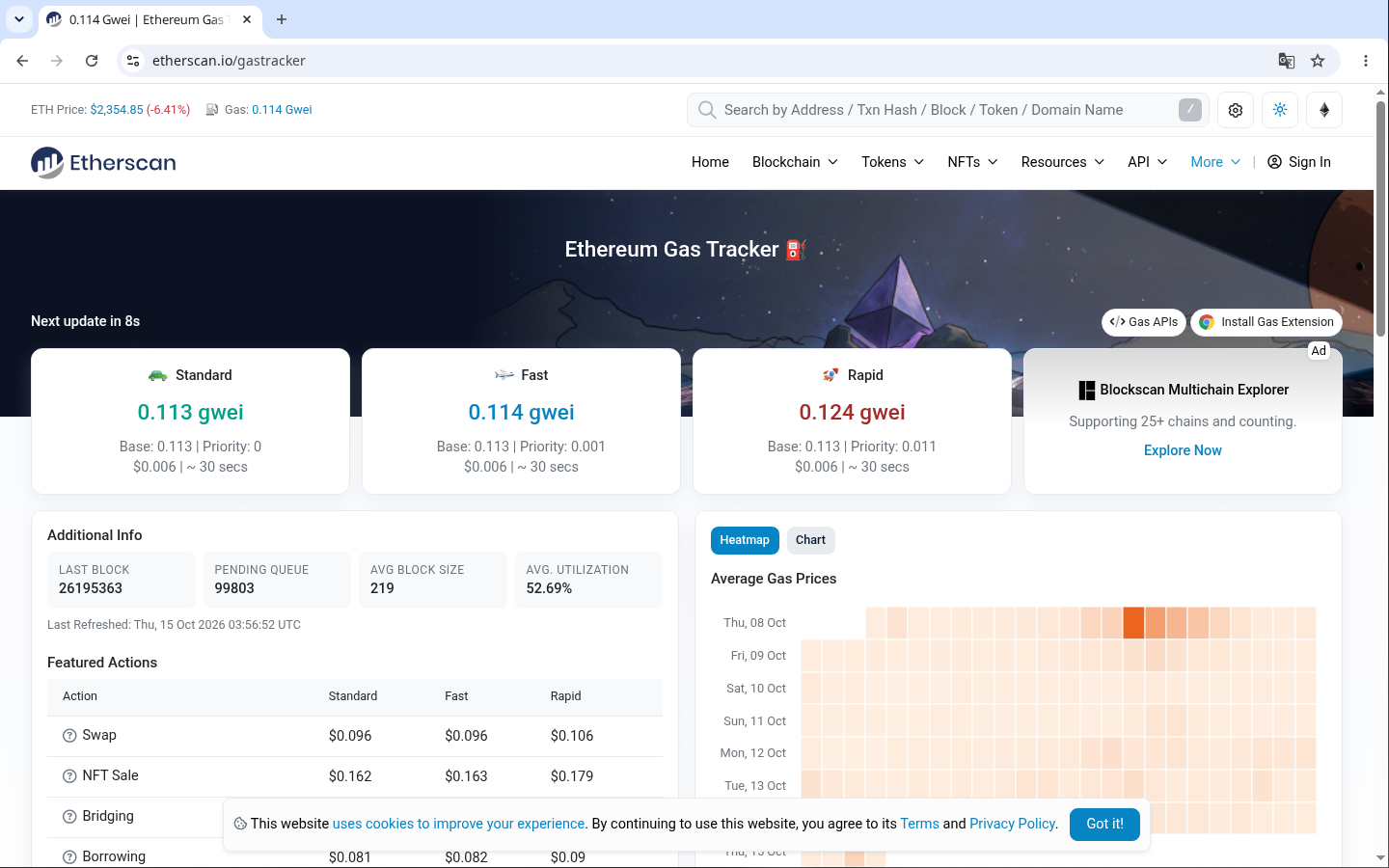Click the Borrowing help question icon

[x=69, y=857]
